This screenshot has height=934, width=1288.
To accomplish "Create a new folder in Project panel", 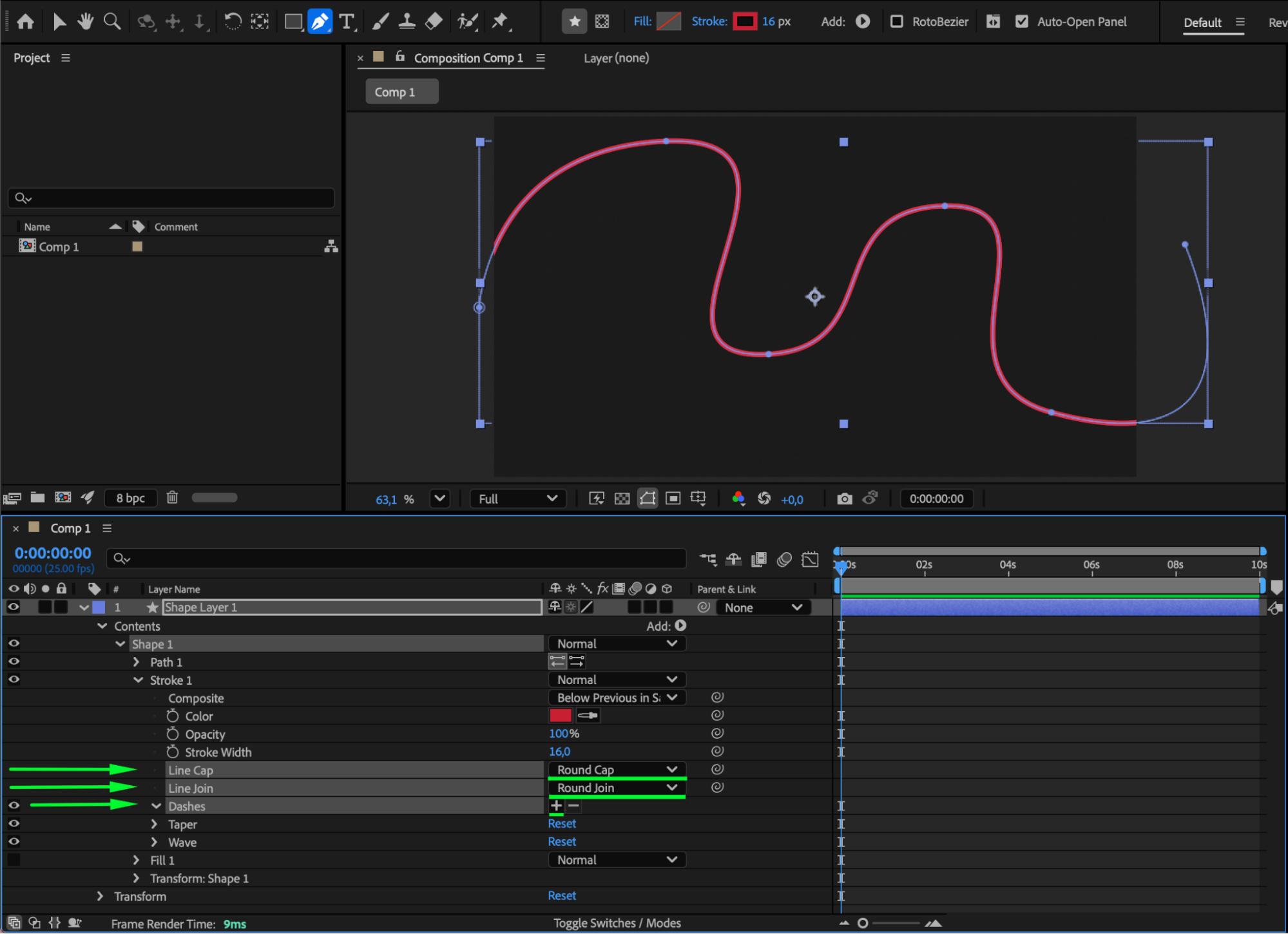I will (37, 497).
